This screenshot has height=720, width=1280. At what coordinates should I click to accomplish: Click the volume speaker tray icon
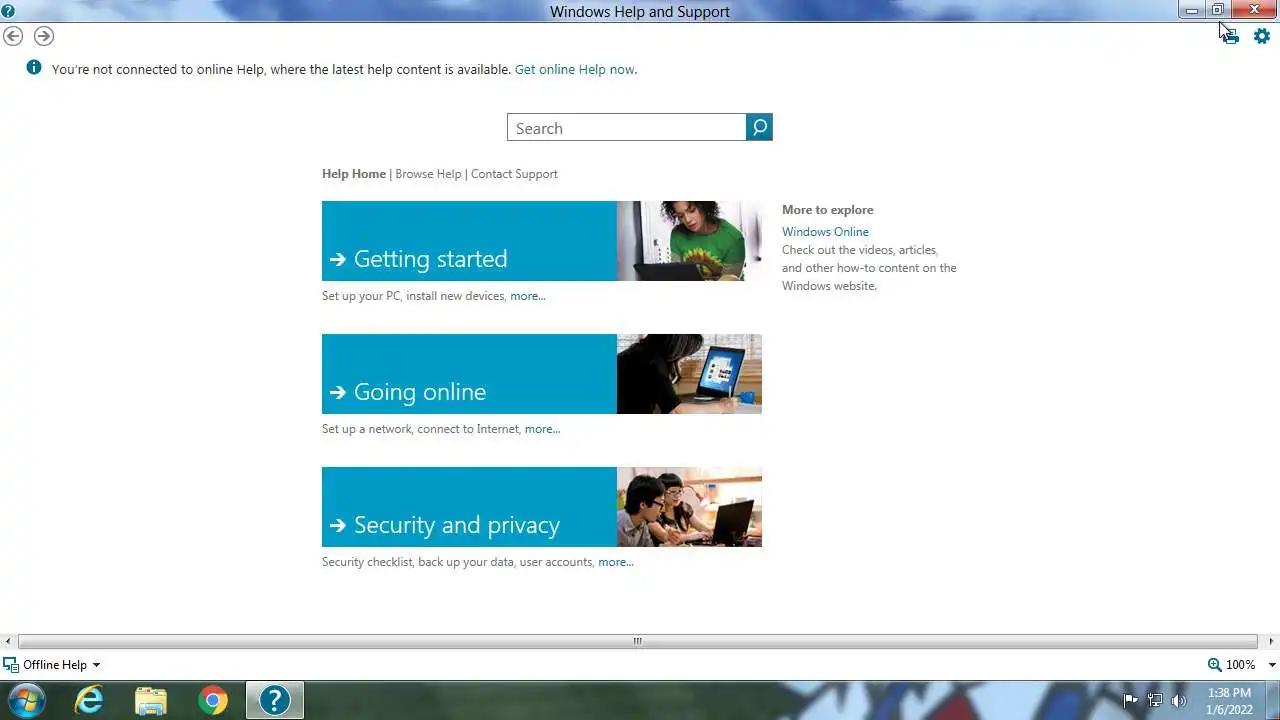point(1179,700)
